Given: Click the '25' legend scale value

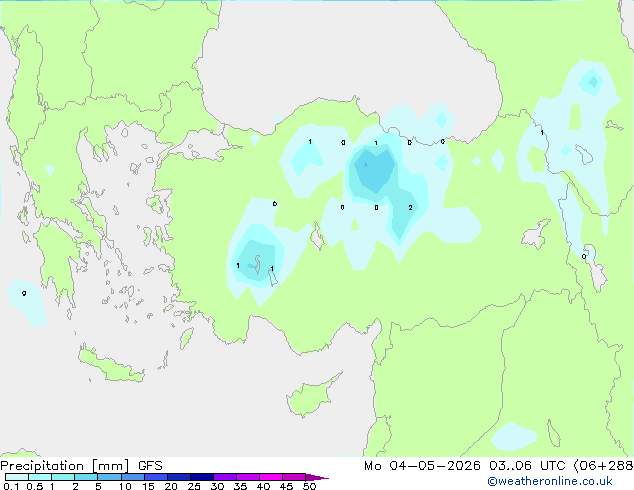Looking at the screenshot, I should pyautogui.click(x=194, y=486).
